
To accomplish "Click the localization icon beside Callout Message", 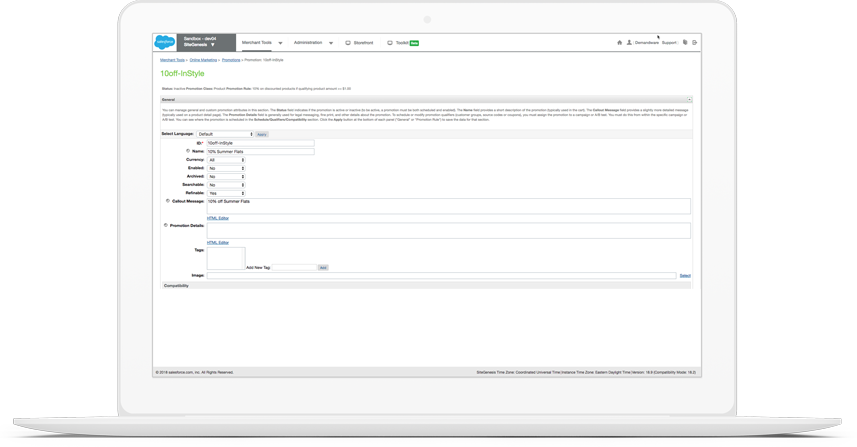I will pyautogui.click(x=168, y=201).
